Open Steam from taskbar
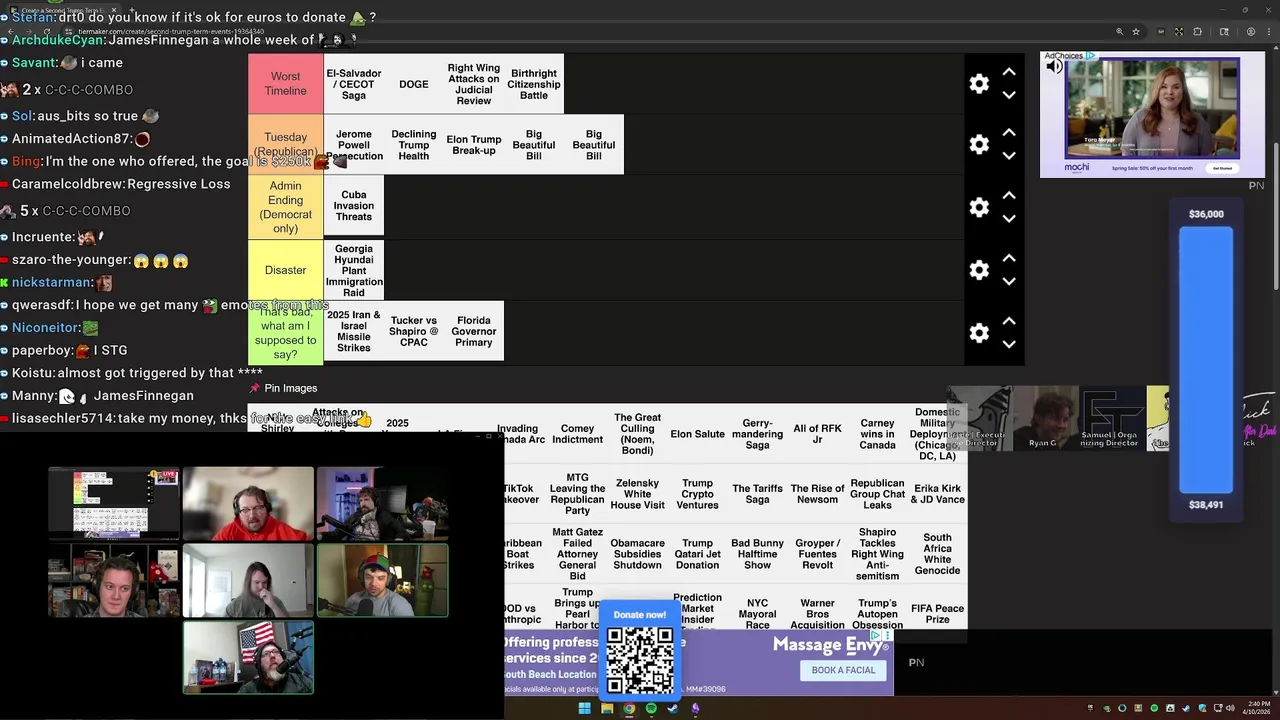The height and width of the screenshot is (720, 1280). point(673,708)
